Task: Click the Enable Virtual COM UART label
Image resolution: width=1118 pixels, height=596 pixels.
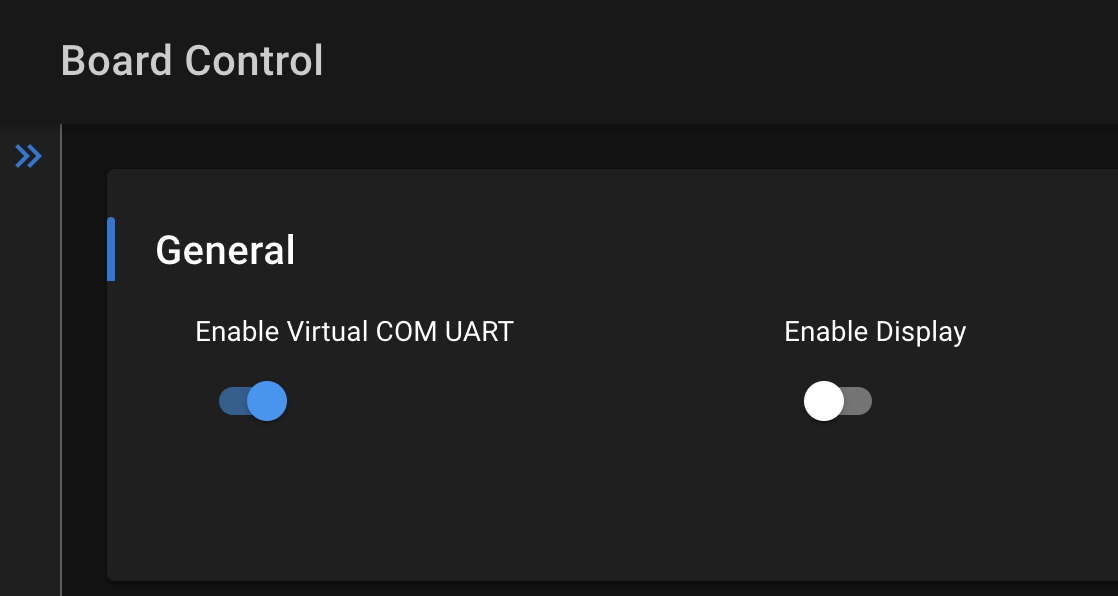Action: (x=354, y=331)
